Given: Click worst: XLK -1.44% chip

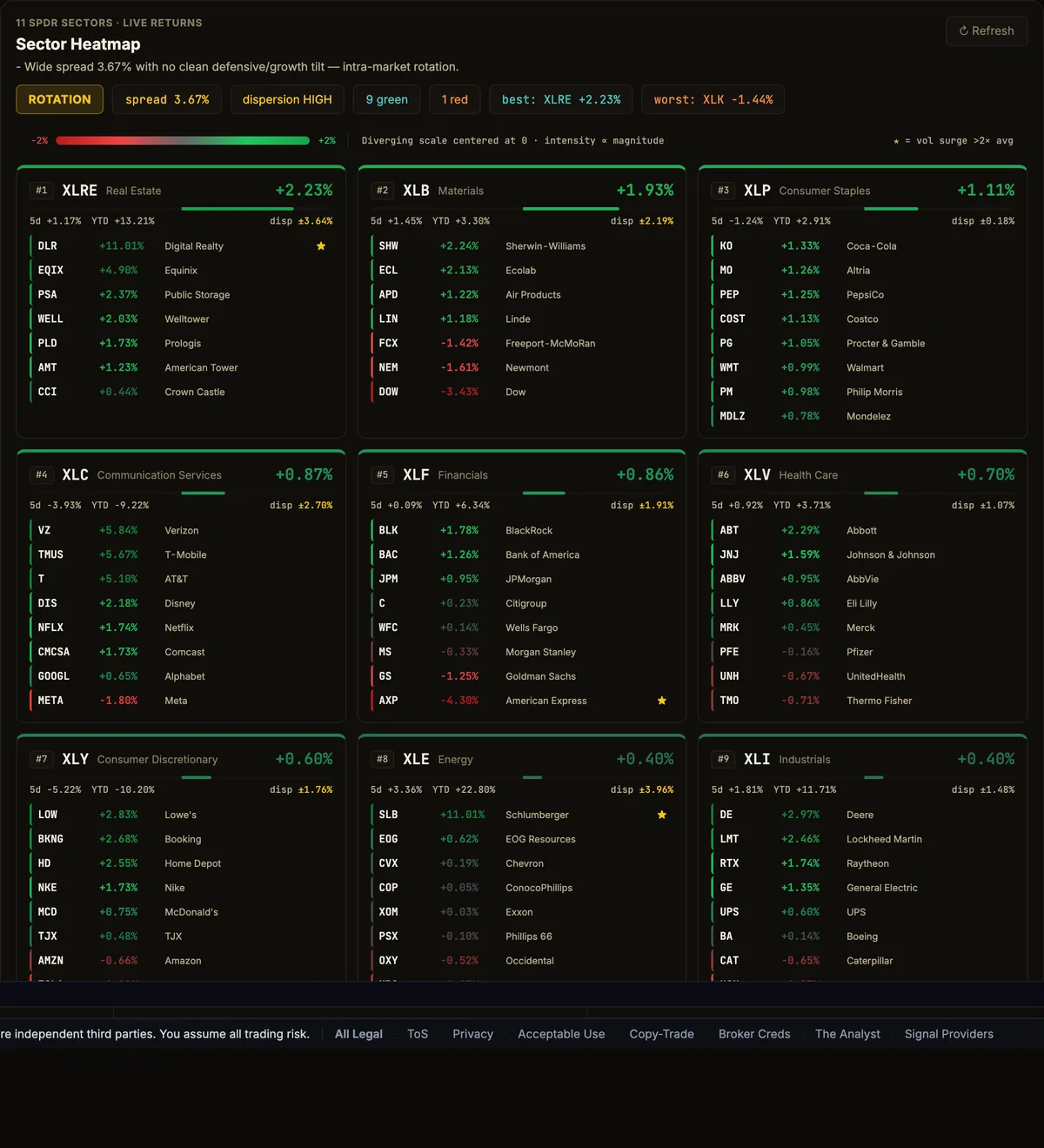Looking at the screenshot, I should 713,99.
